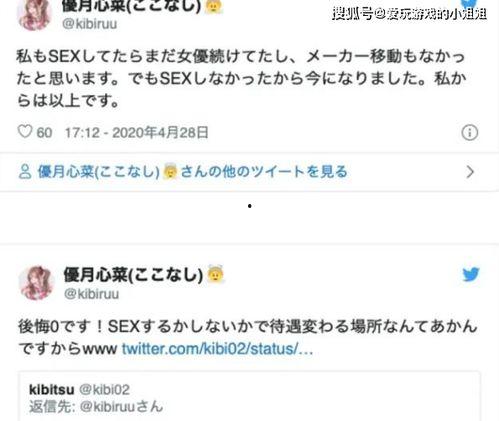
Task: Click the quoted author name kibitsu
Action: click(x=52, y=389)
